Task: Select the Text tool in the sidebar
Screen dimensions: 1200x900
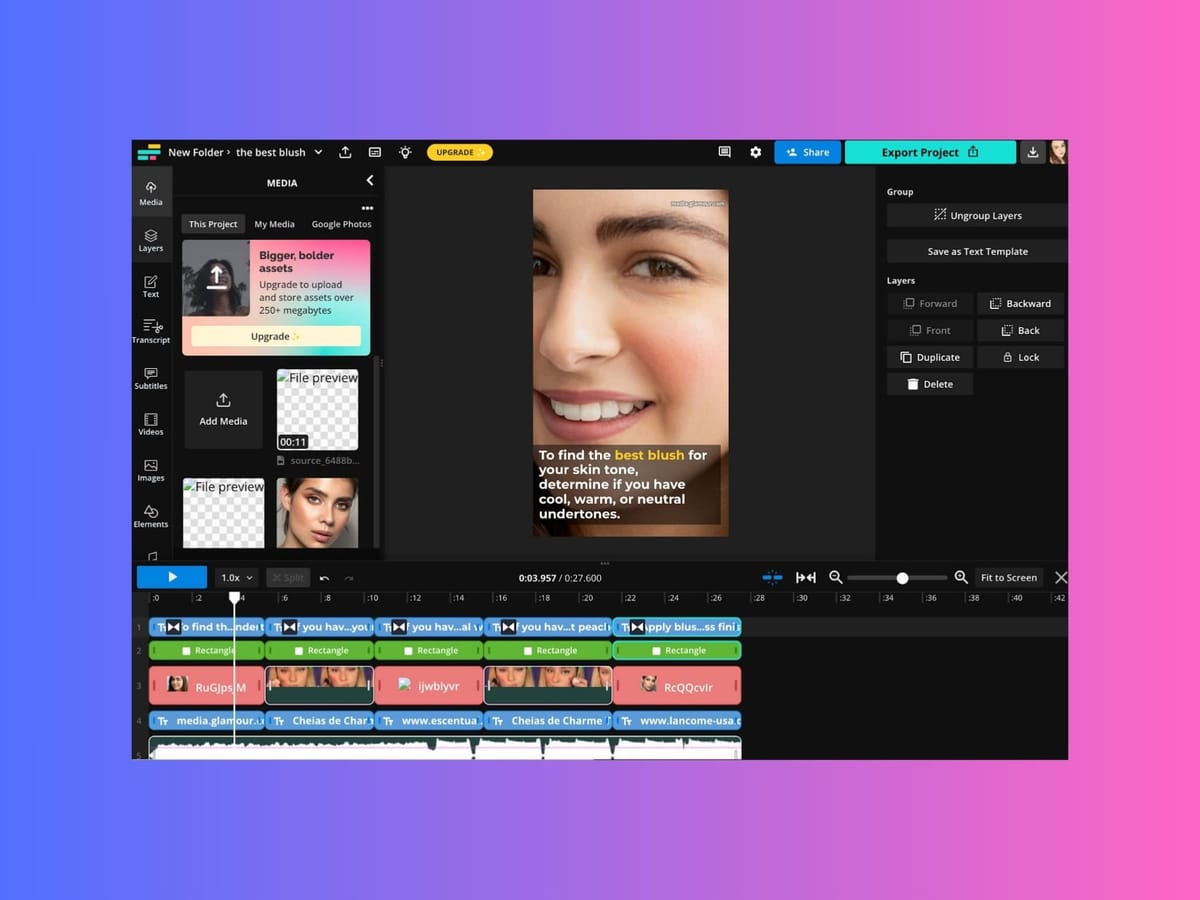Action: [151, 286]
